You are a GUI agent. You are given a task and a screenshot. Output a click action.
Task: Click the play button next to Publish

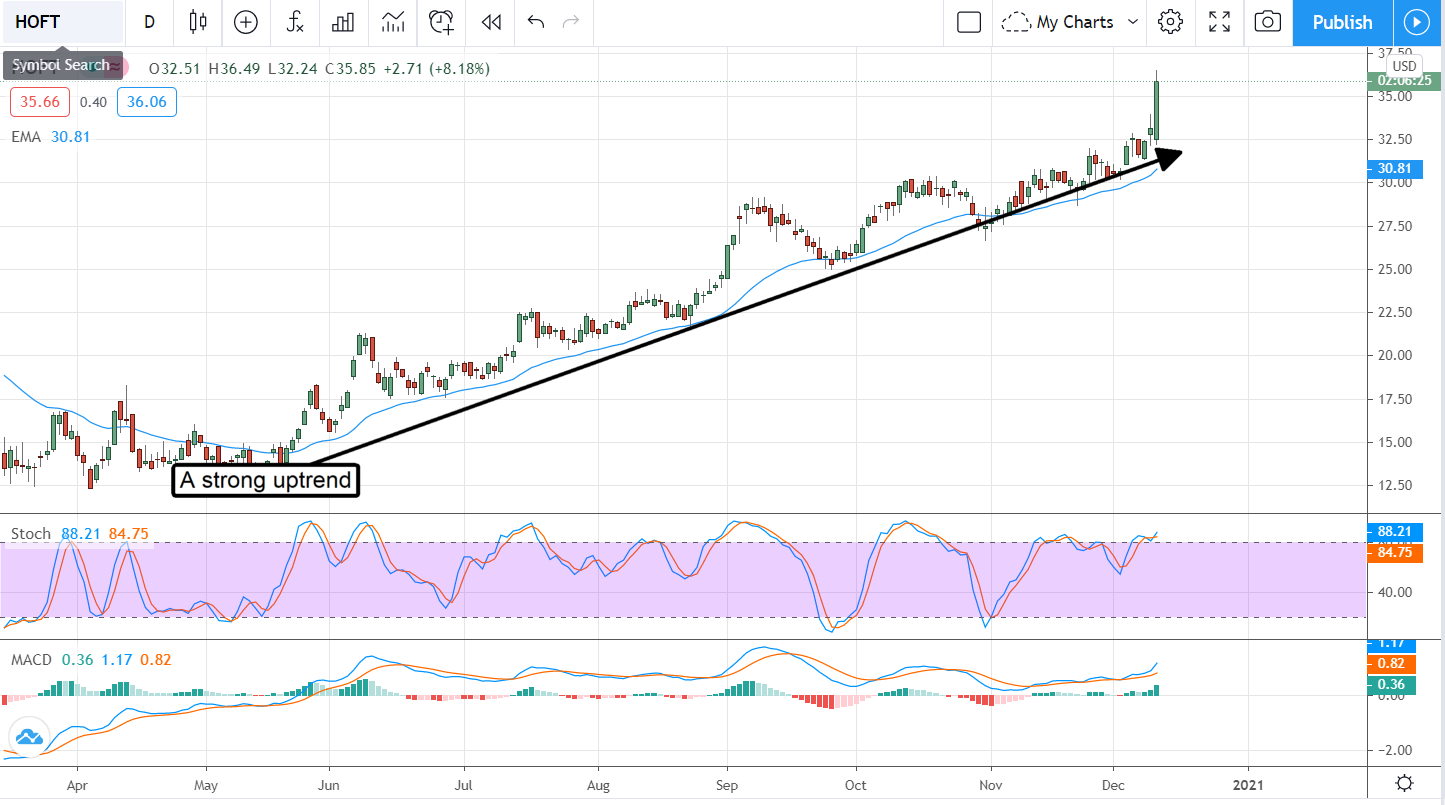coord(1415,22)
